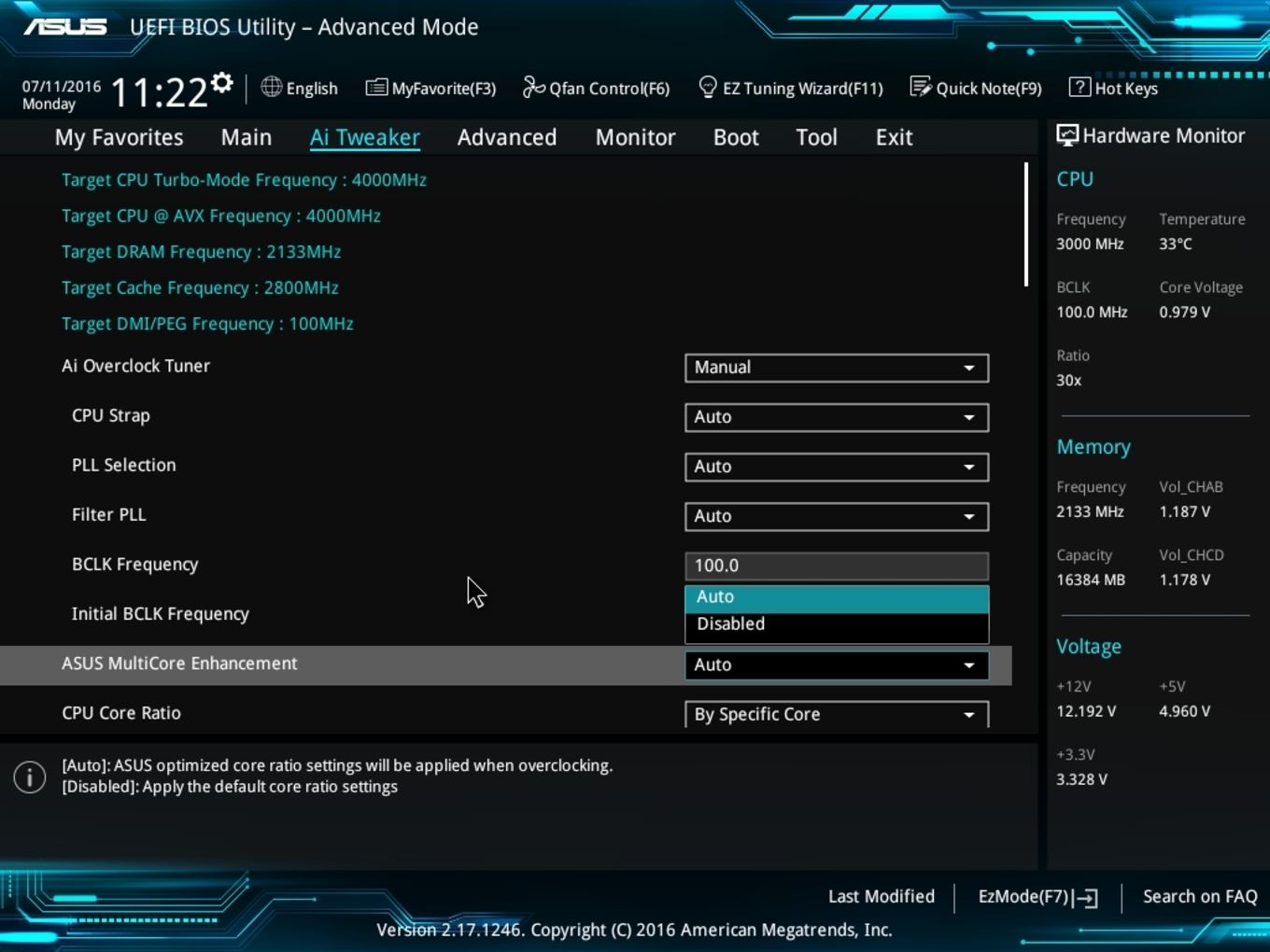The image size is (1270, 952).
Task: Open the Search on FAQ link
Action: [x=1200, y=897]
